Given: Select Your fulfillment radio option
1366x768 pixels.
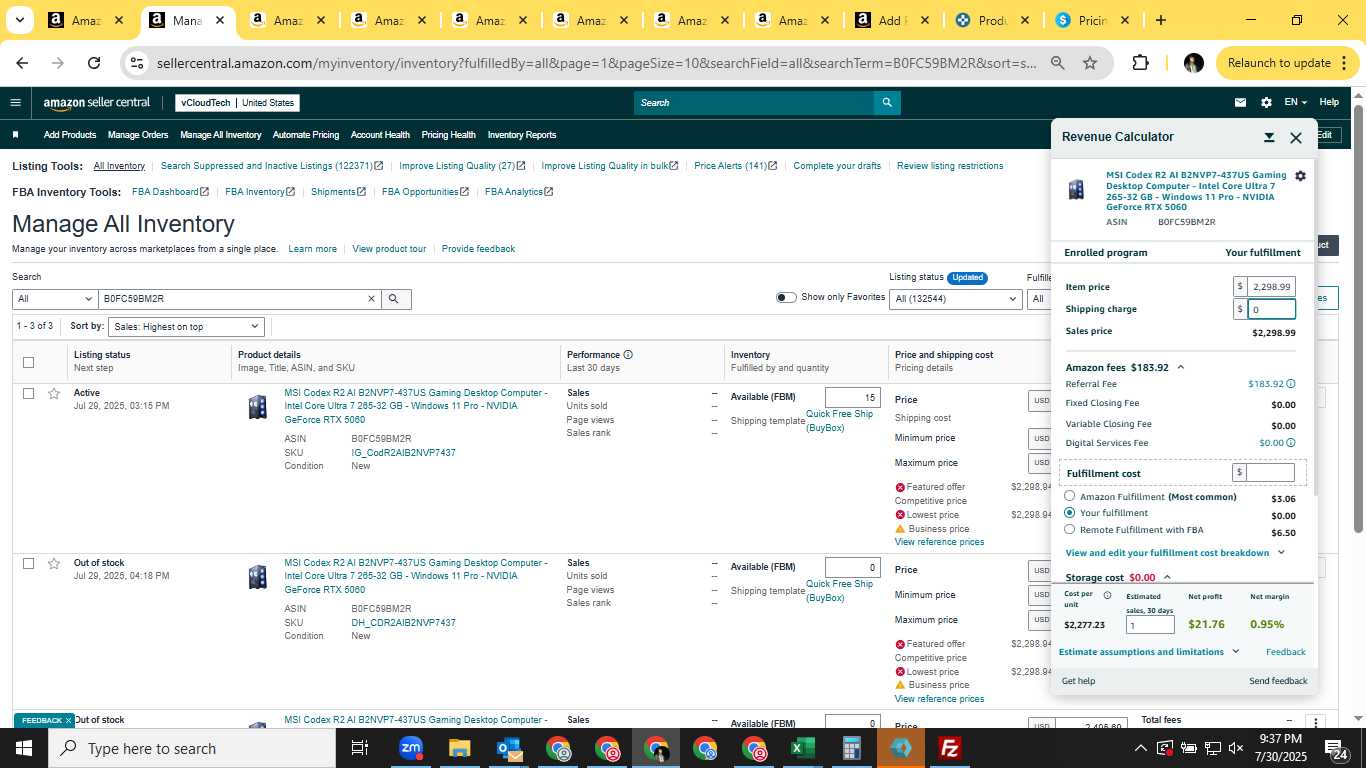Looking at the screenshot, I should (1070, 512).
